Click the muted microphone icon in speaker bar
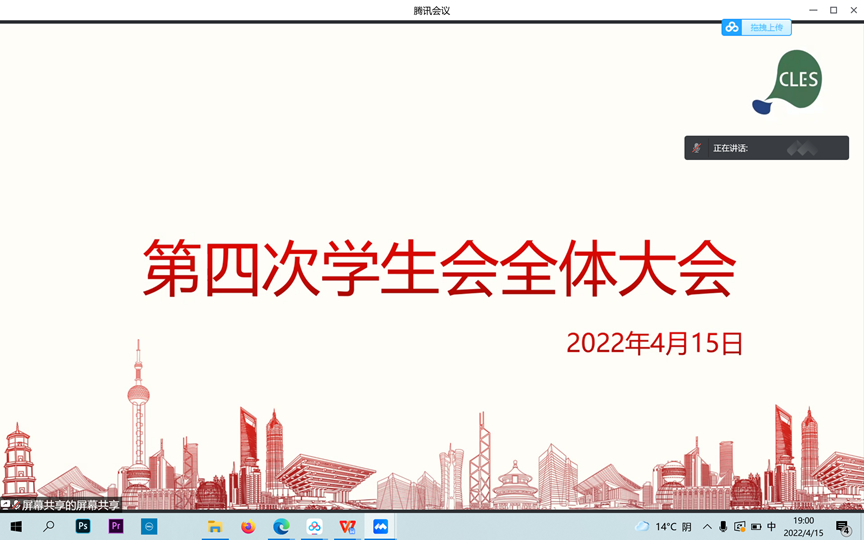The width and height of the screenshot is (864, 540). (697, 148)
